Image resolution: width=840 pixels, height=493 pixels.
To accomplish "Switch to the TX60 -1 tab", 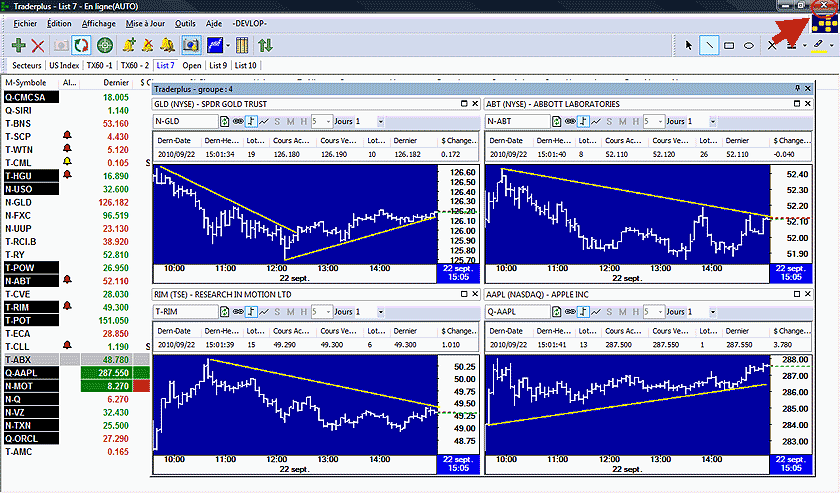I will point(100,65).
